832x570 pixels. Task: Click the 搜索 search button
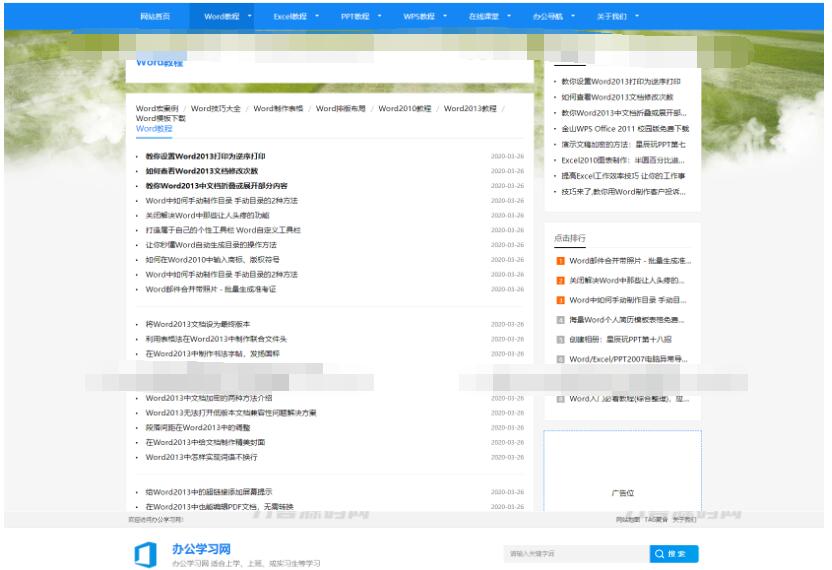click(x=673, y=554)
